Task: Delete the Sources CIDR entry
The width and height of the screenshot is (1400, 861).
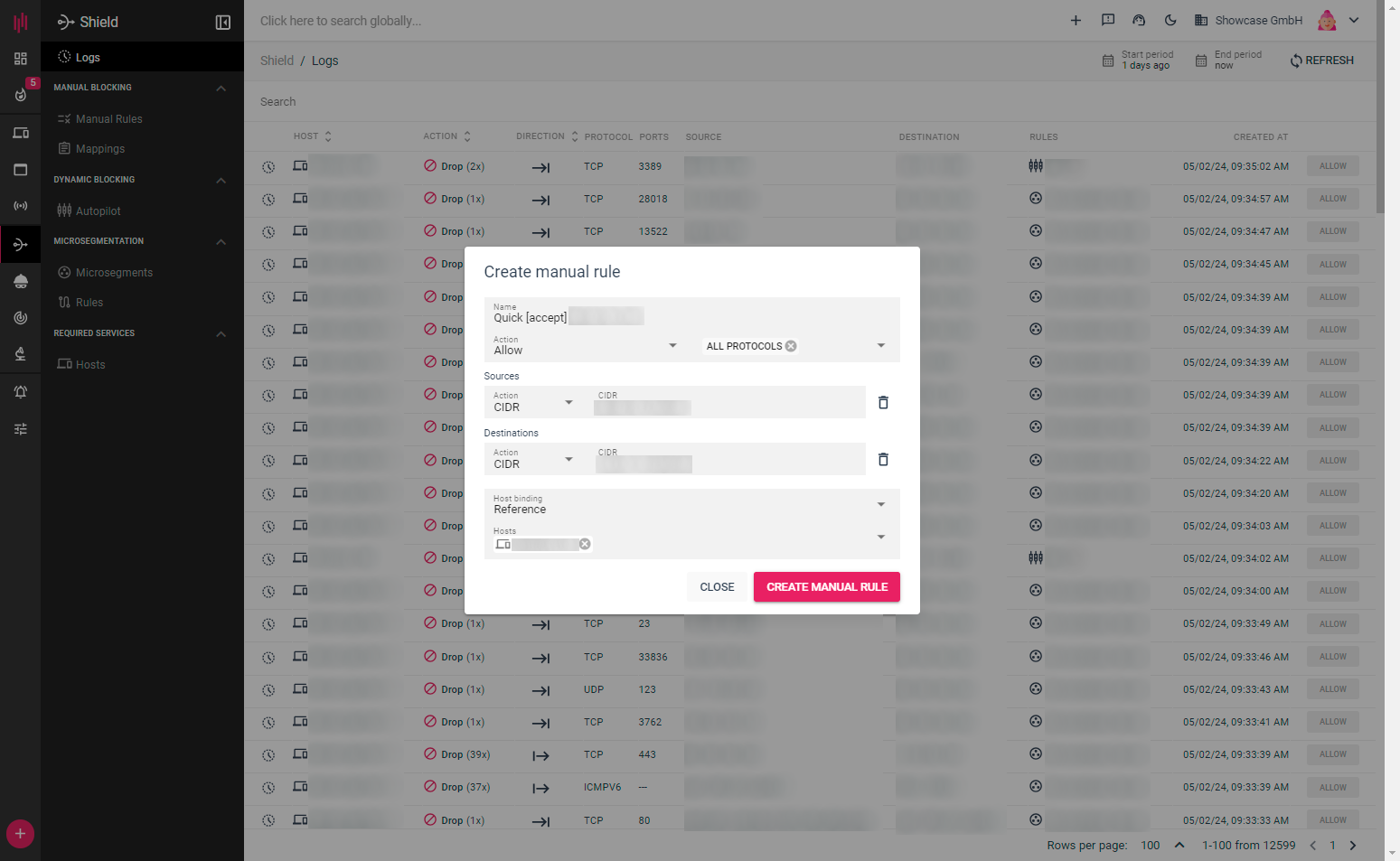Action: 883,403
